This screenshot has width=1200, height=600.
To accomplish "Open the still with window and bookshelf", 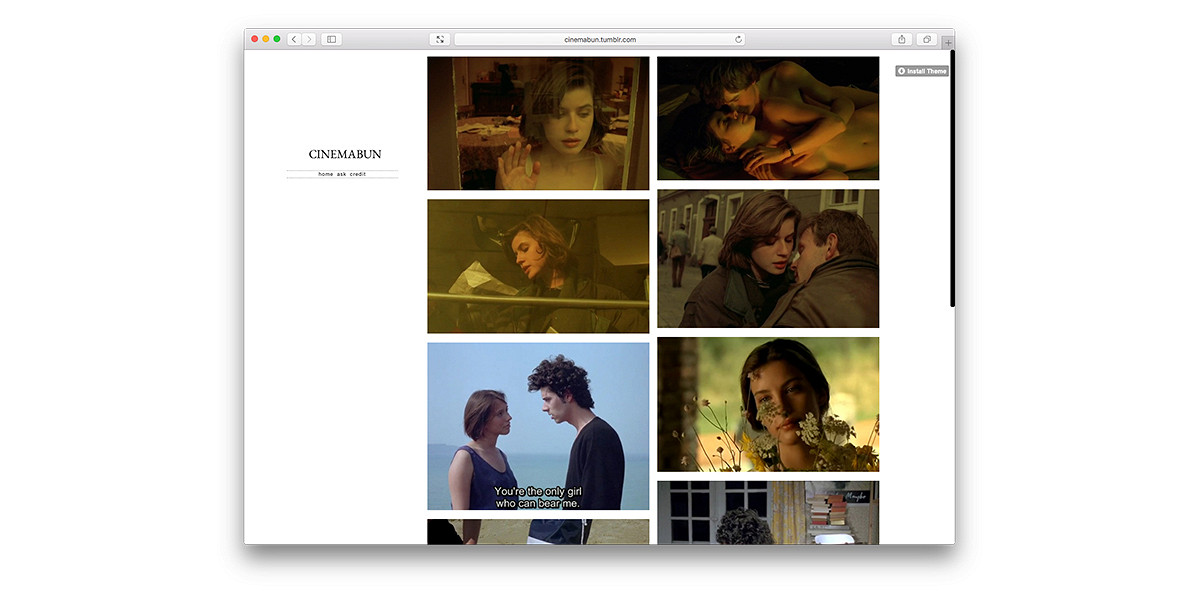I will 768,512.
